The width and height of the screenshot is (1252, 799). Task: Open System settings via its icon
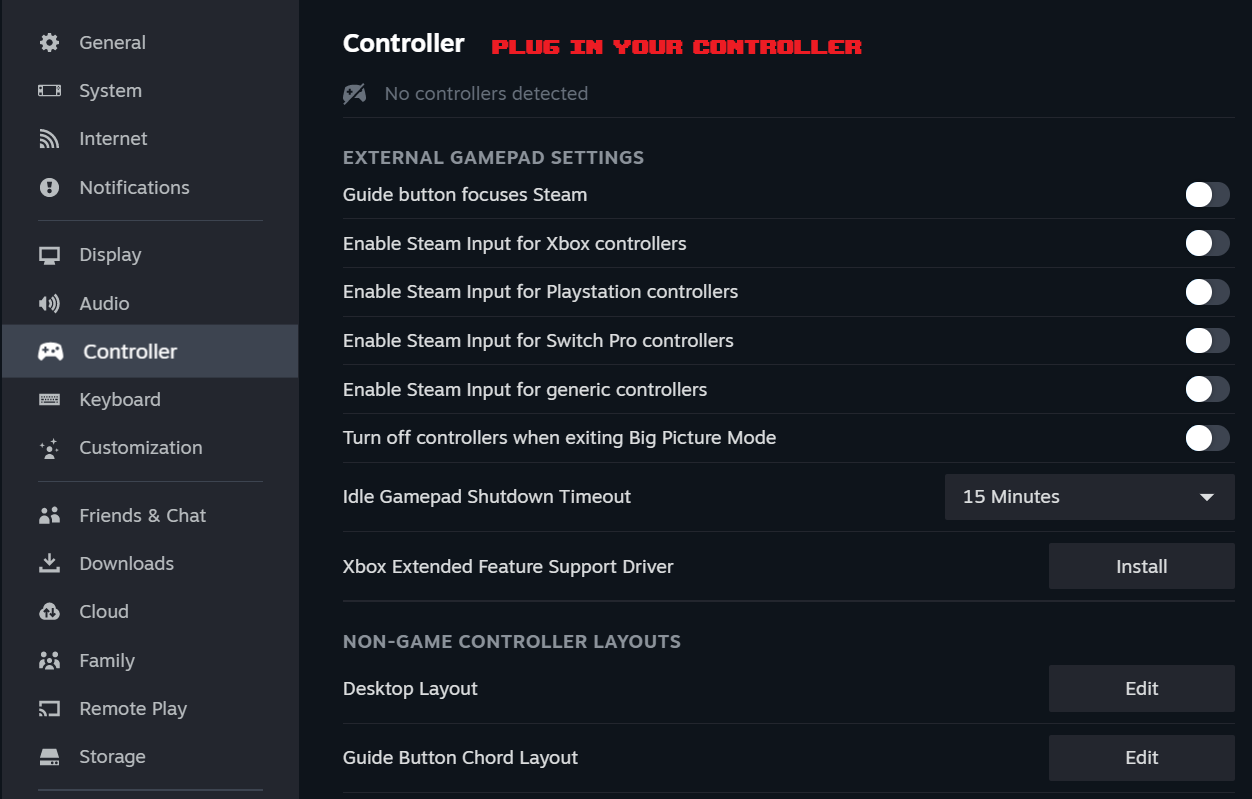tap(49, 91)
